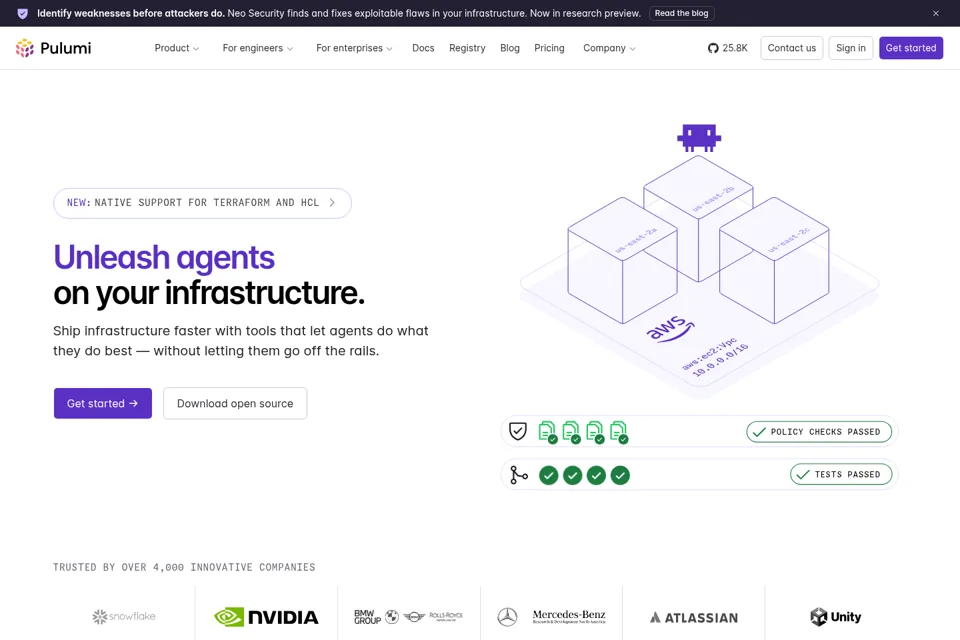
Task: Click the fourth green test checkmark circle
Action: (x=620, y=475)
